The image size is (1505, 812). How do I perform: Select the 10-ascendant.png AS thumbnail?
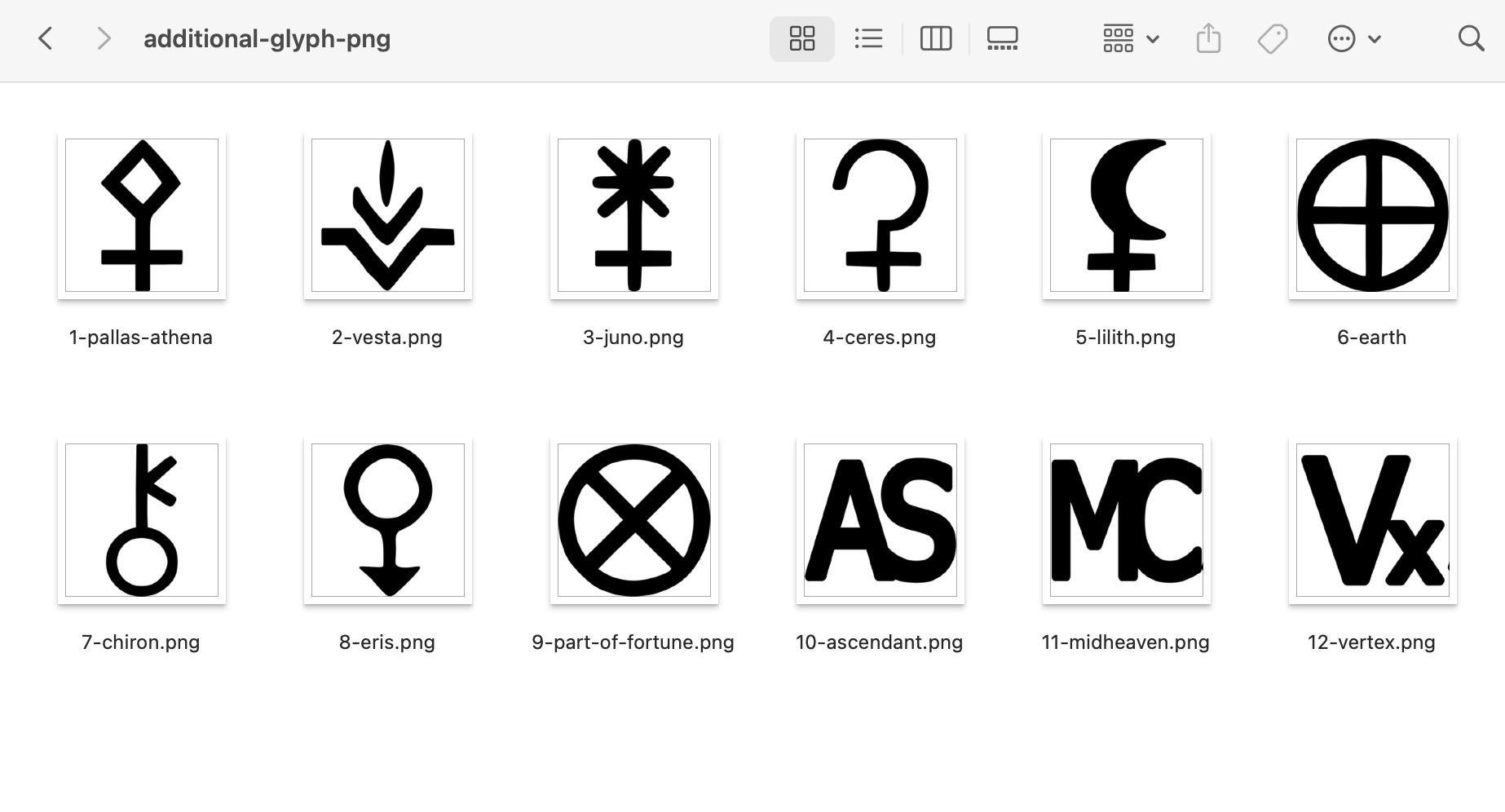tap(880, 520)
